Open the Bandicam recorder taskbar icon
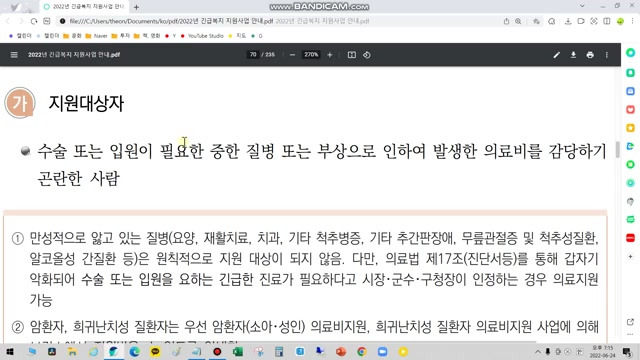Viewport: 640px width, 360px height. point(217,351)
